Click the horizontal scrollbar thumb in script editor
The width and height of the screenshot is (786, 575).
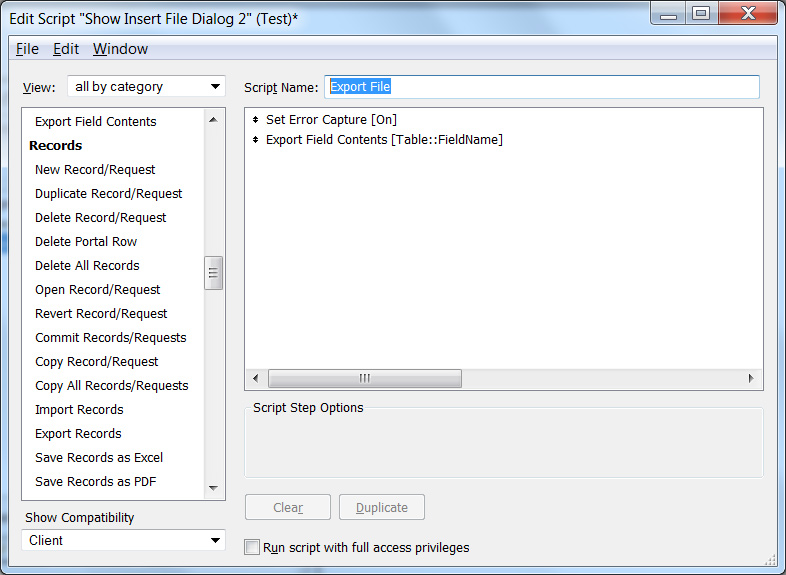point(364,378)
